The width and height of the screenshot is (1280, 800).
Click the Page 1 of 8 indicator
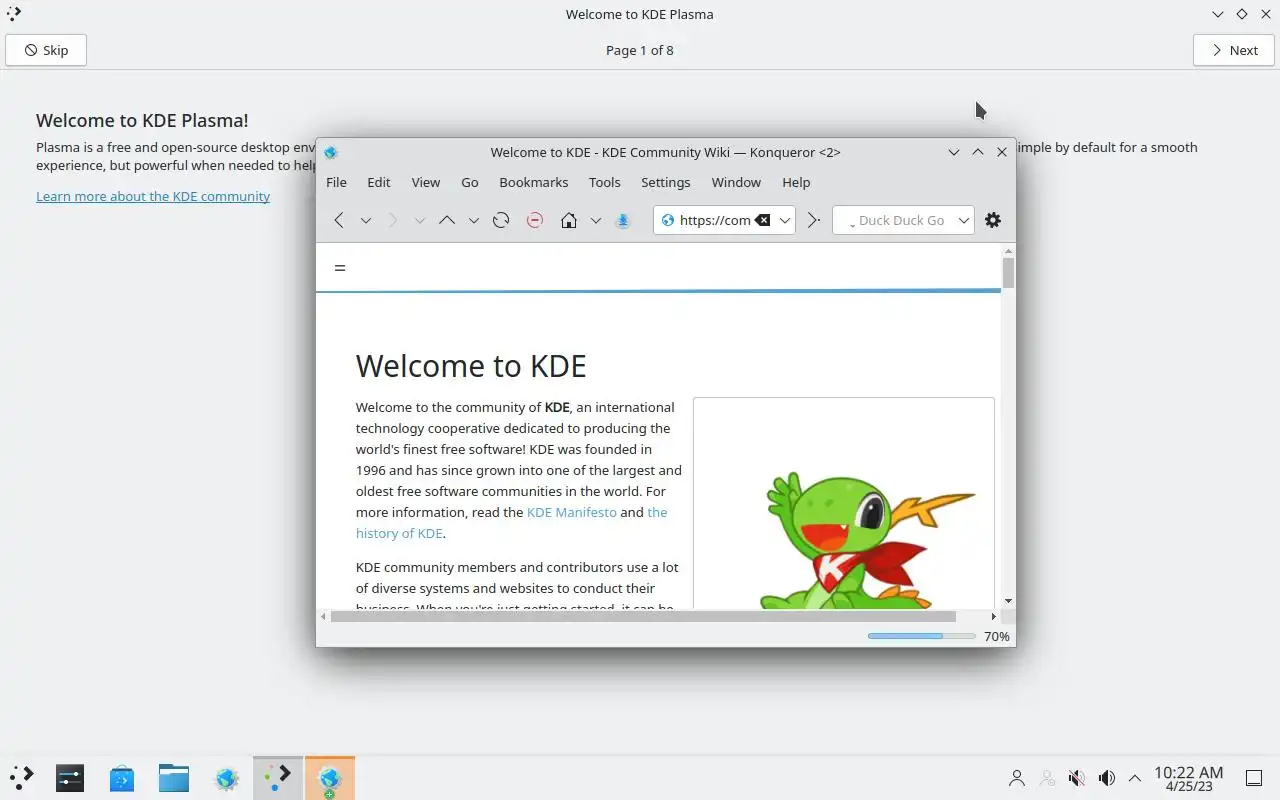[640, 50]
